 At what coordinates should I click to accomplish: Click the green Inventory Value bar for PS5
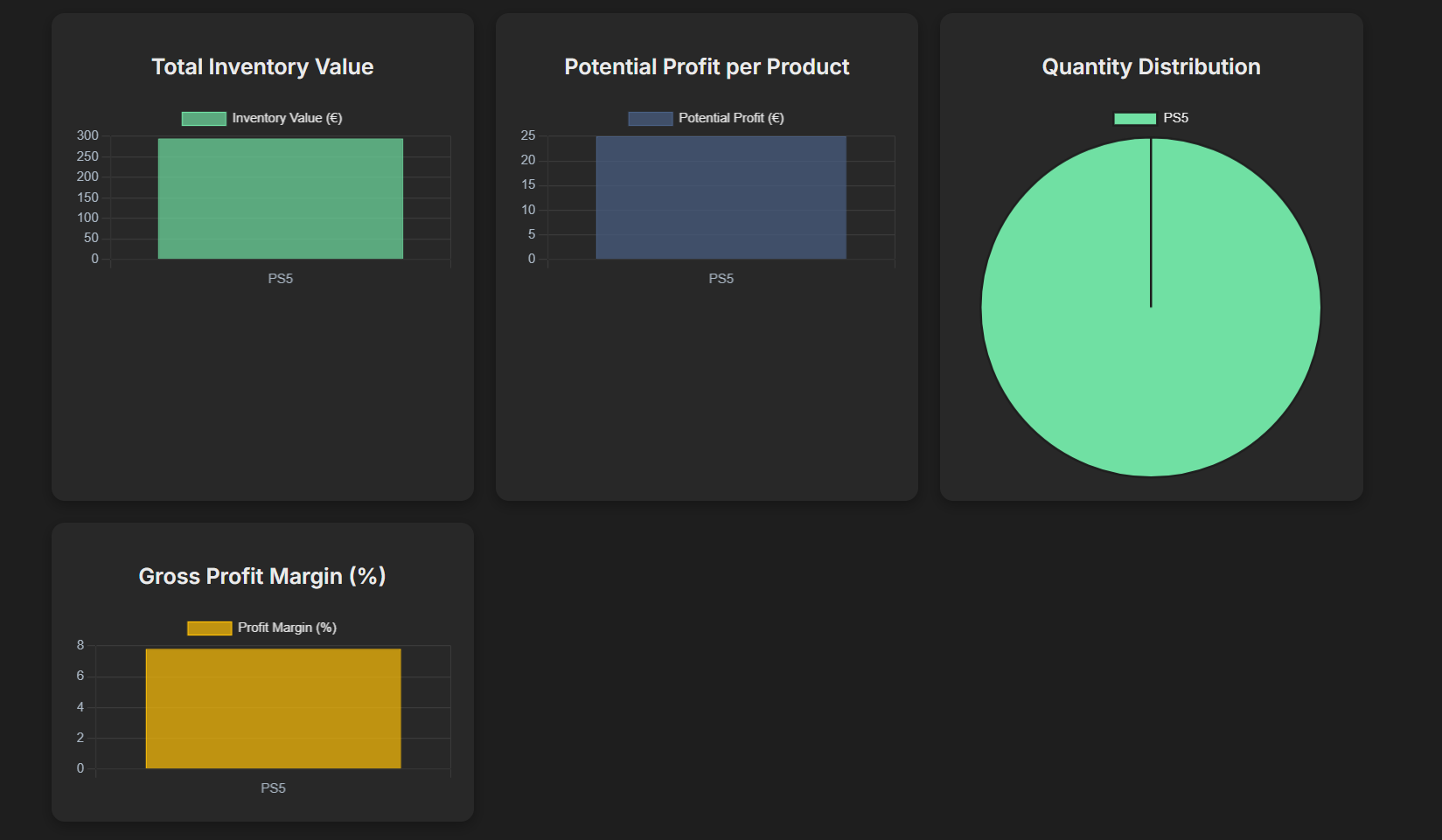[x=281, y=198]
